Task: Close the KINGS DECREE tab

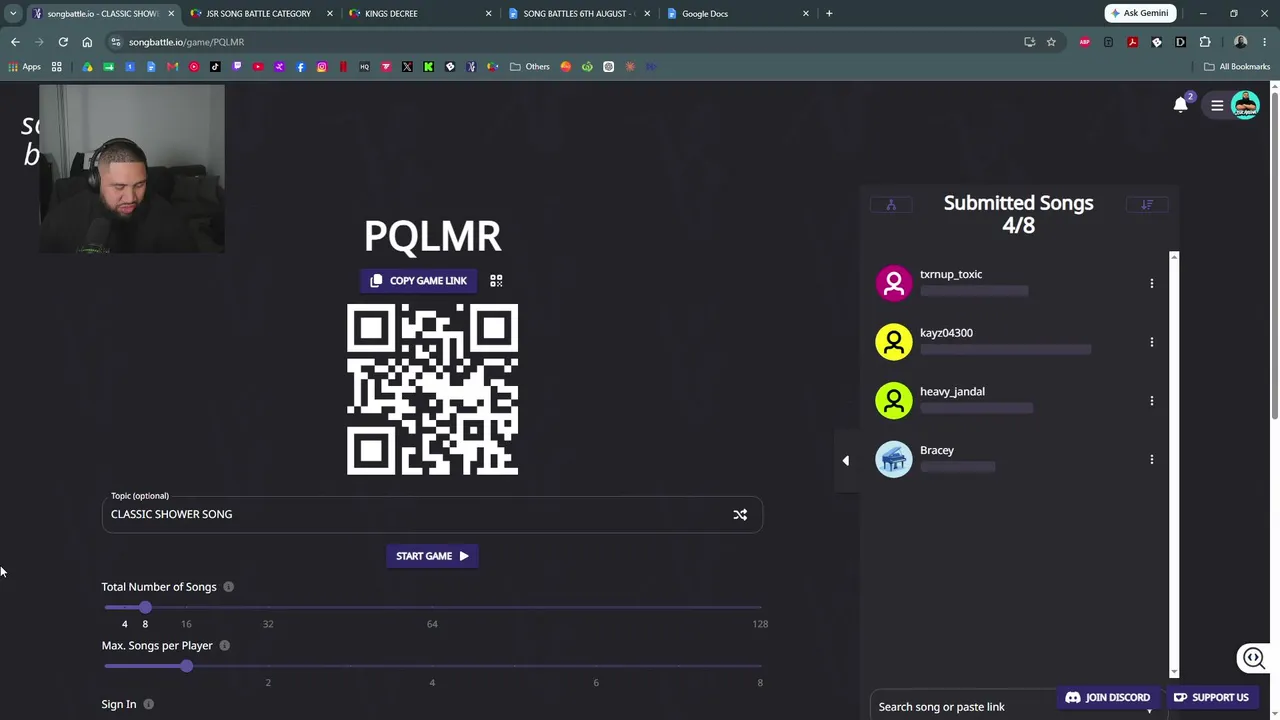Action: point(489,14)
